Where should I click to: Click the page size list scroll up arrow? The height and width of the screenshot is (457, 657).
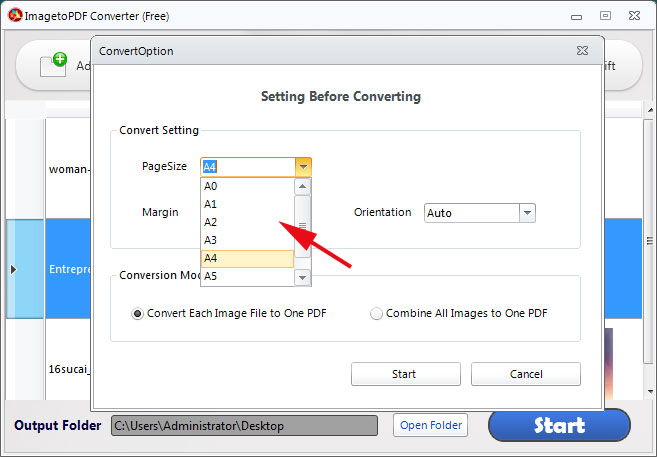tap(303, 186)
